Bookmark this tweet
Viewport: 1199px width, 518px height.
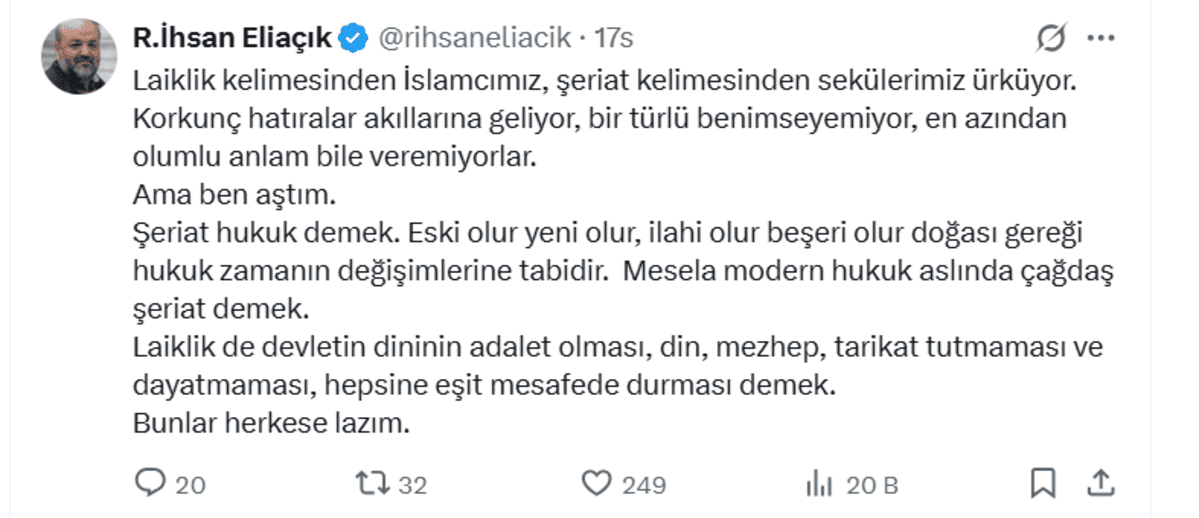click(x=1043, y=483)
